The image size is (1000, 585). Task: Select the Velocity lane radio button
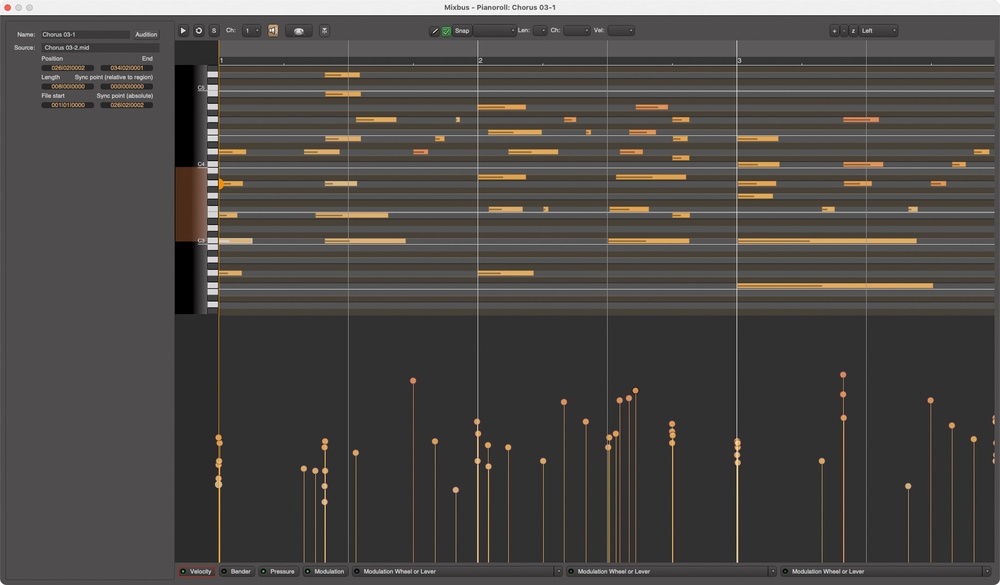point(182,571)
